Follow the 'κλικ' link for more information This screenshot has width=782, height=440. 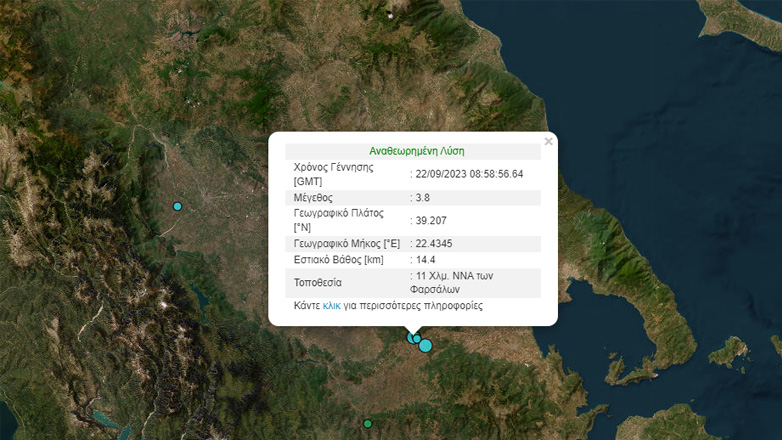pyautogui.click(x=332, y=305)
